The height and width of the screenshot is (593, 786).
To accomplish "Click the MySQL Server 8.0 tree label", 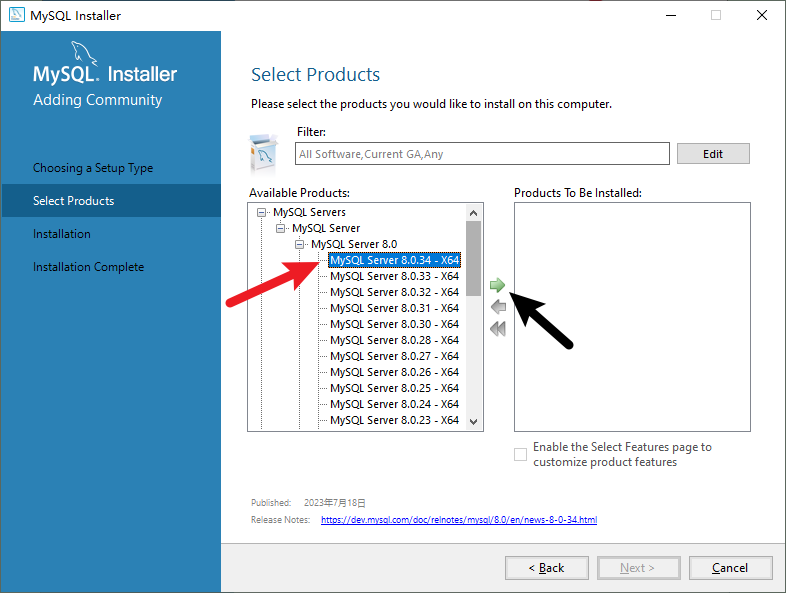I will pos(354,245).
